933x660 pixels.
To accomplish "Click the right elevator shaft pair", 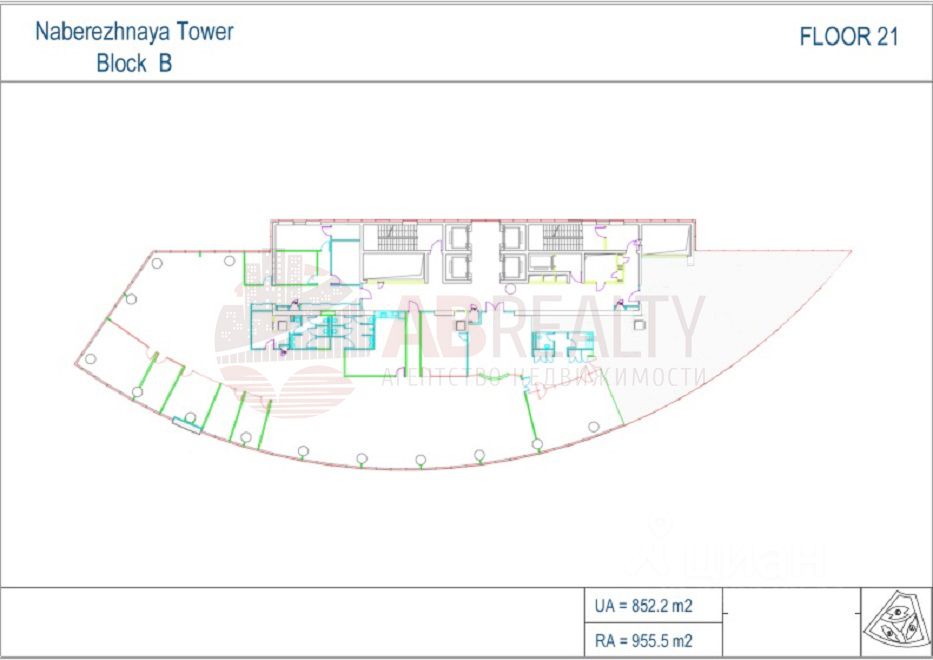I will pos(512,252).
